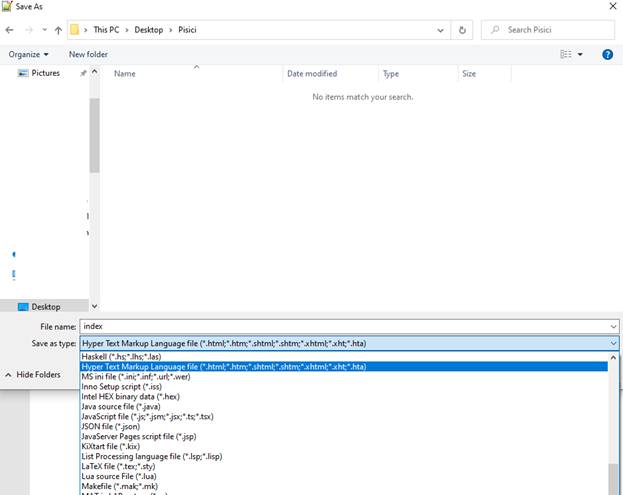623x495 pixels.
Task: Select Java source file (*.java) option
Action: (120, 406)
